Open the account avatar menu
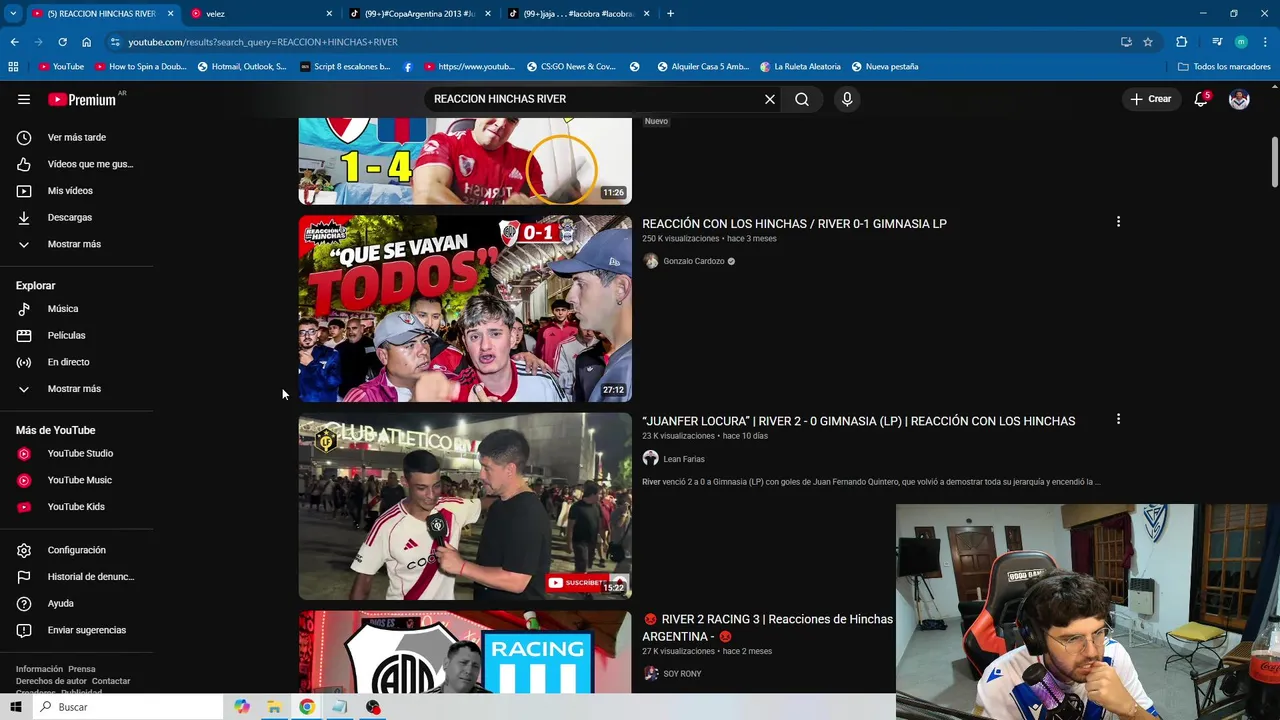 point(1239,99)
